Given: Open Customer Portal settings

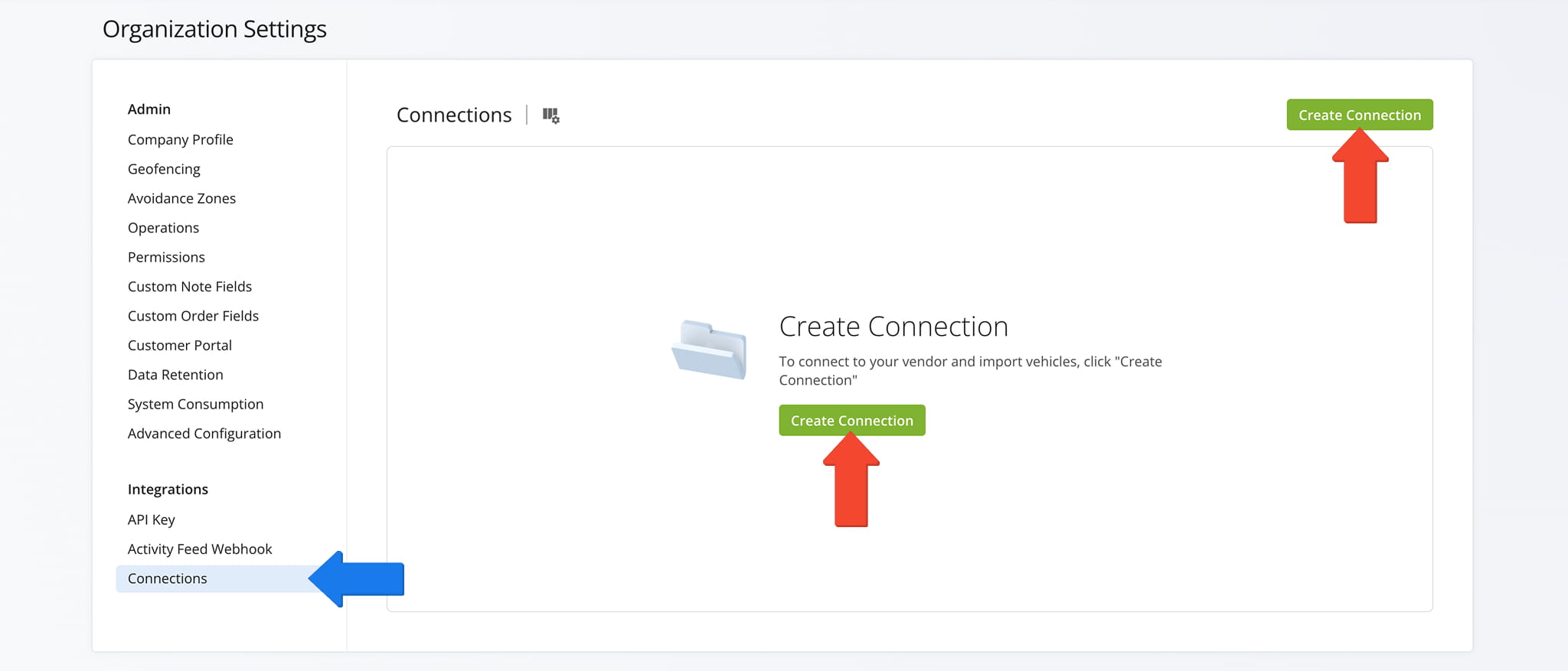Looking at the screenshot, I should pyautogui.click(x=179, y=345).
